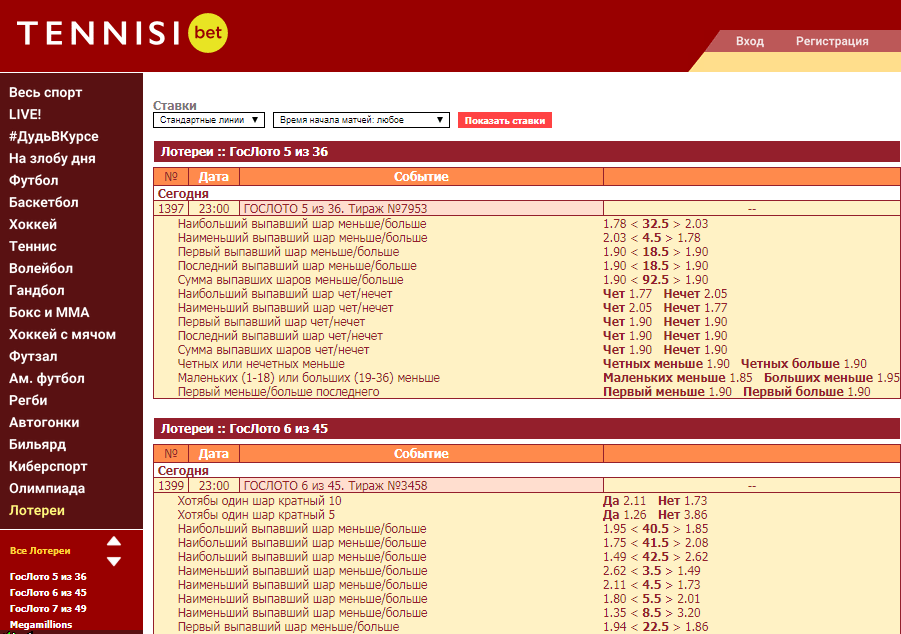Click the Показать ставки button
Screen dimensions: 901x634
pyautogui.click(x=505, y=120)
